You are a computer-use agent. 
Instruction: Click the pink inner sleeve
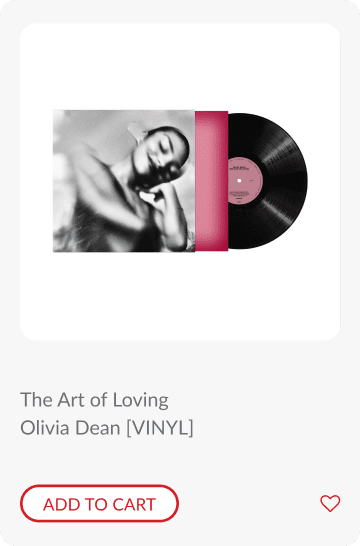coord(211,181)
